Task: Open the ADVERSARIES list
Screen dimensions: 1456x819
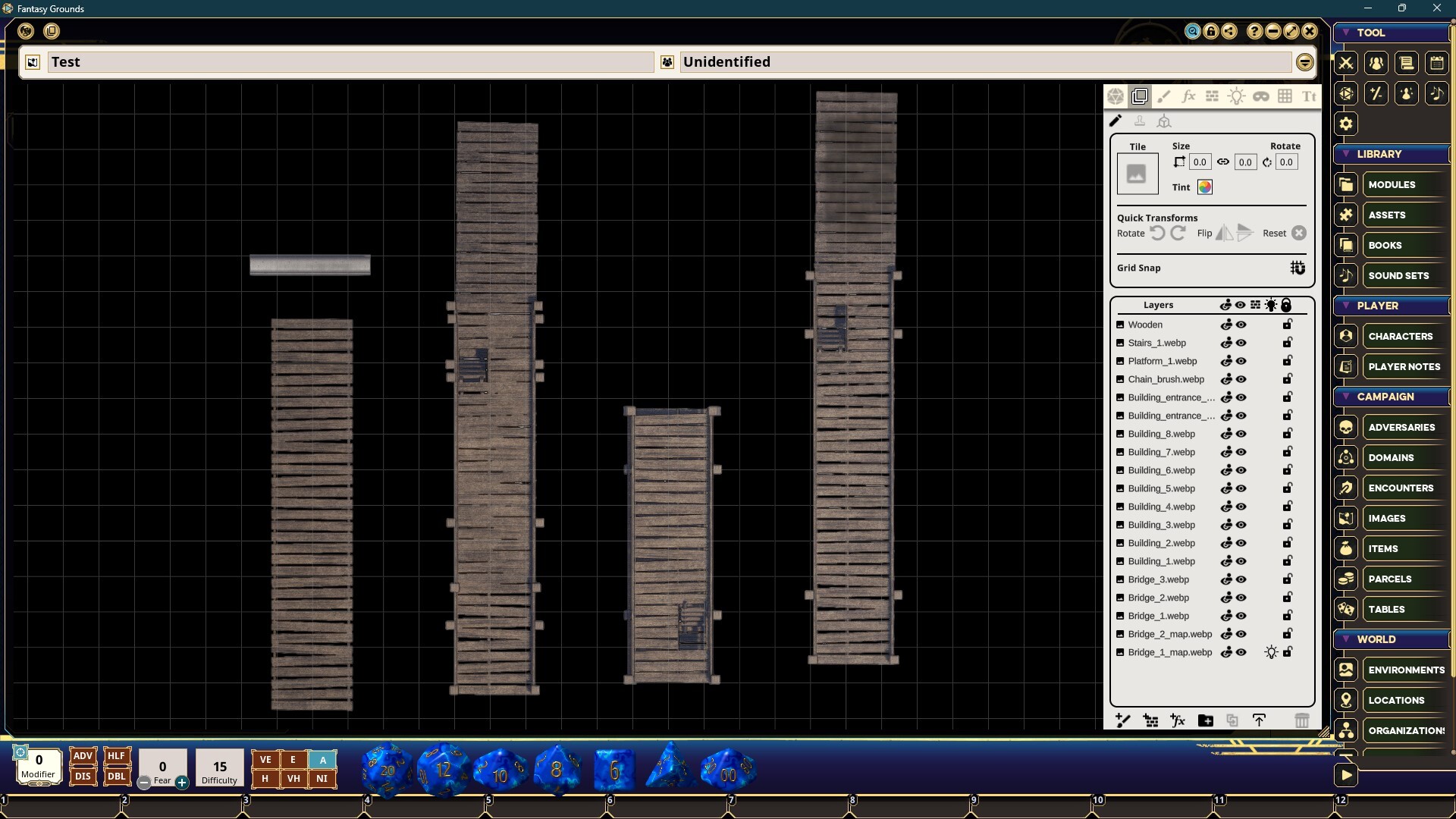Action: (x=1401, y=427)
